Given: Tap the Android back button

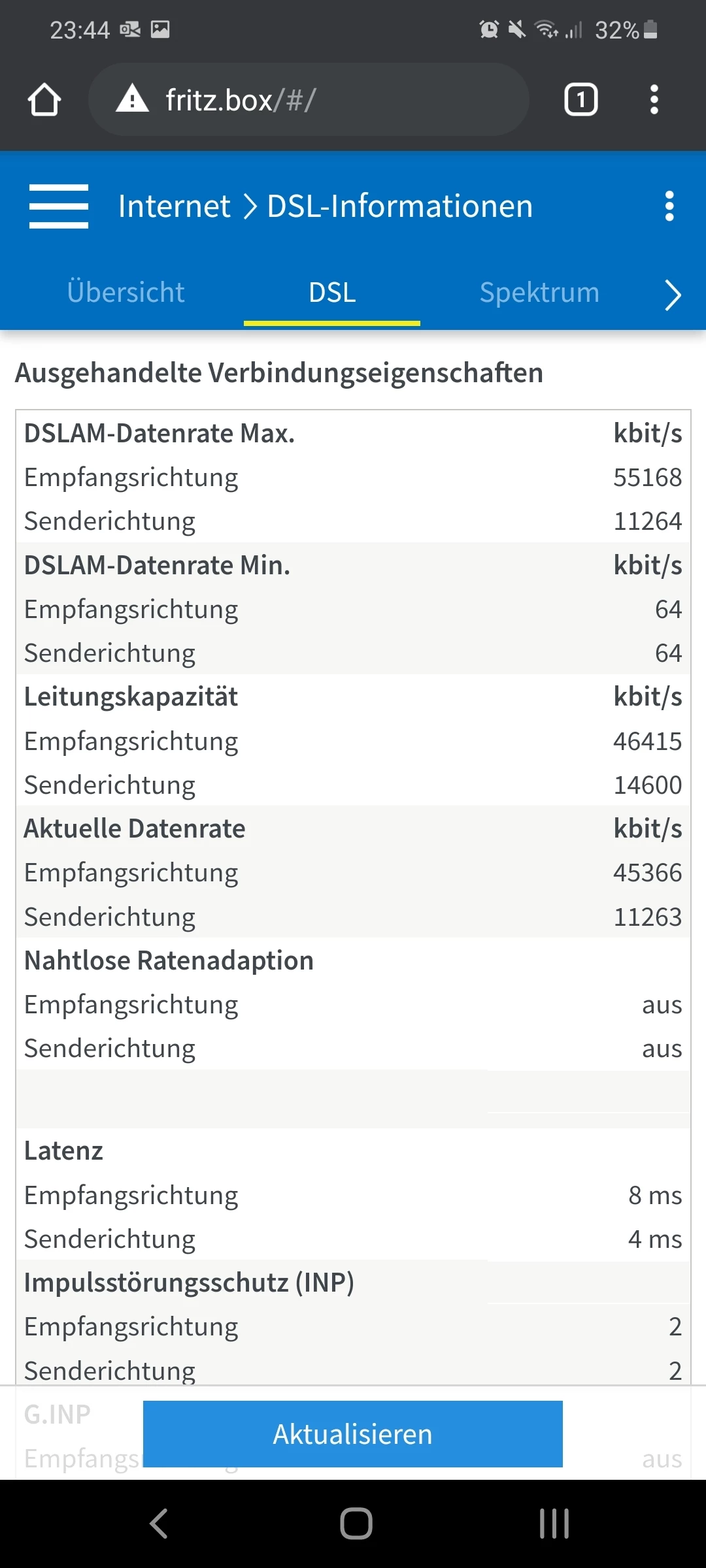Looking at the screenshot, I should (x=159, y=1524).
